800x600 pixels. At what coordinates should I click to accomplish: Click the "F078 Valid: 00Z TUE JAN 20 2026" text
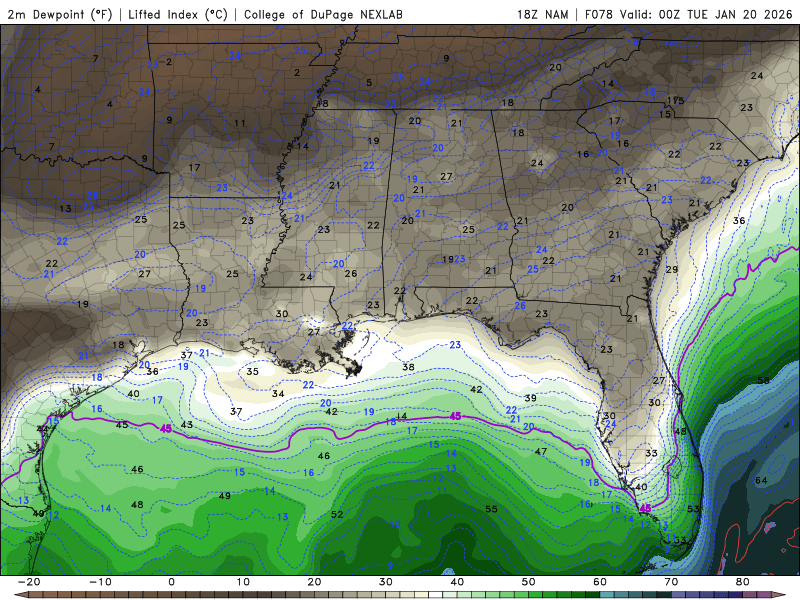[688, 14]
